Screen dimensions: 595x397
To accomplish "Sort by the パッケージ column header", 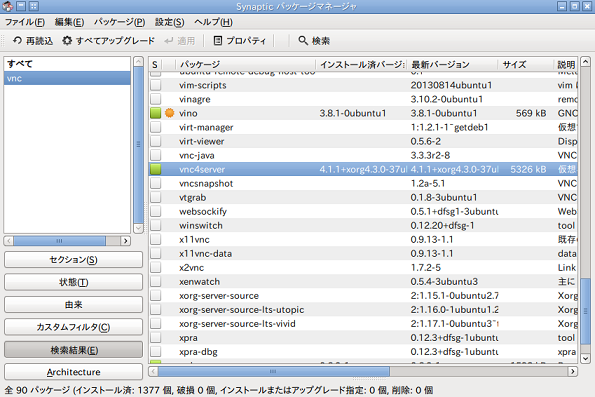I will pyautogui.click(x=246, y=64).
